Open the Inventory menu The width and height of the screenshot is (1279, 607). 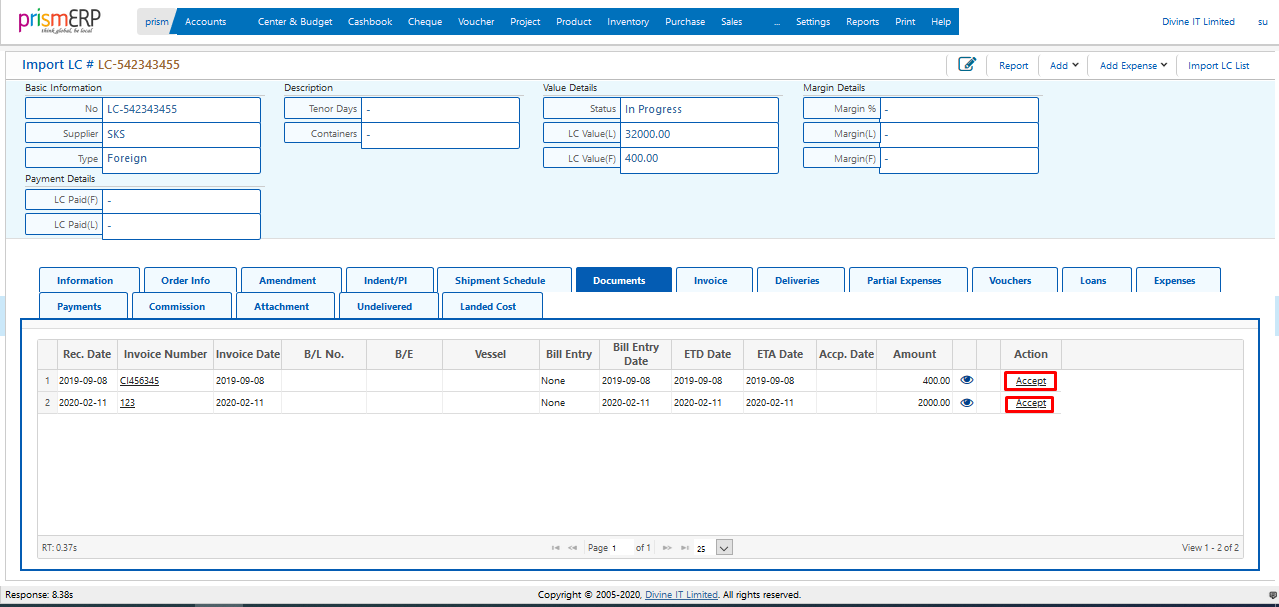point(627,20)
